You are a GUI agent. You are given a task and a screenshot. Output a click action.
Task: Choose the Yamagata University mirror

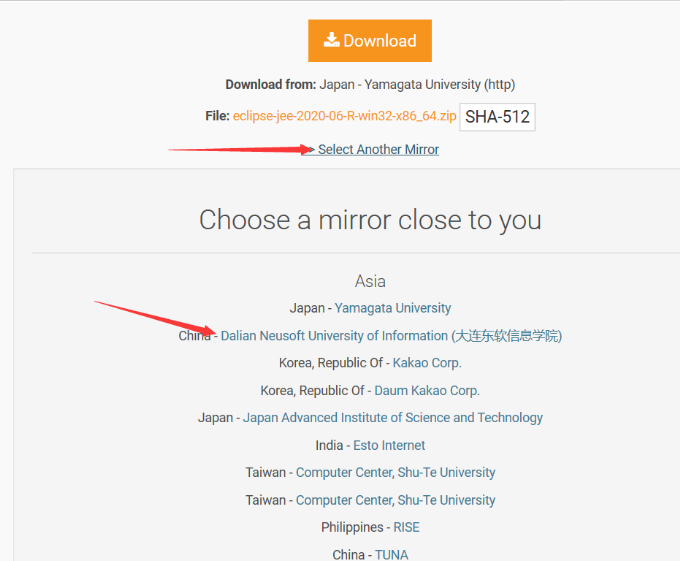coord(392,308)
